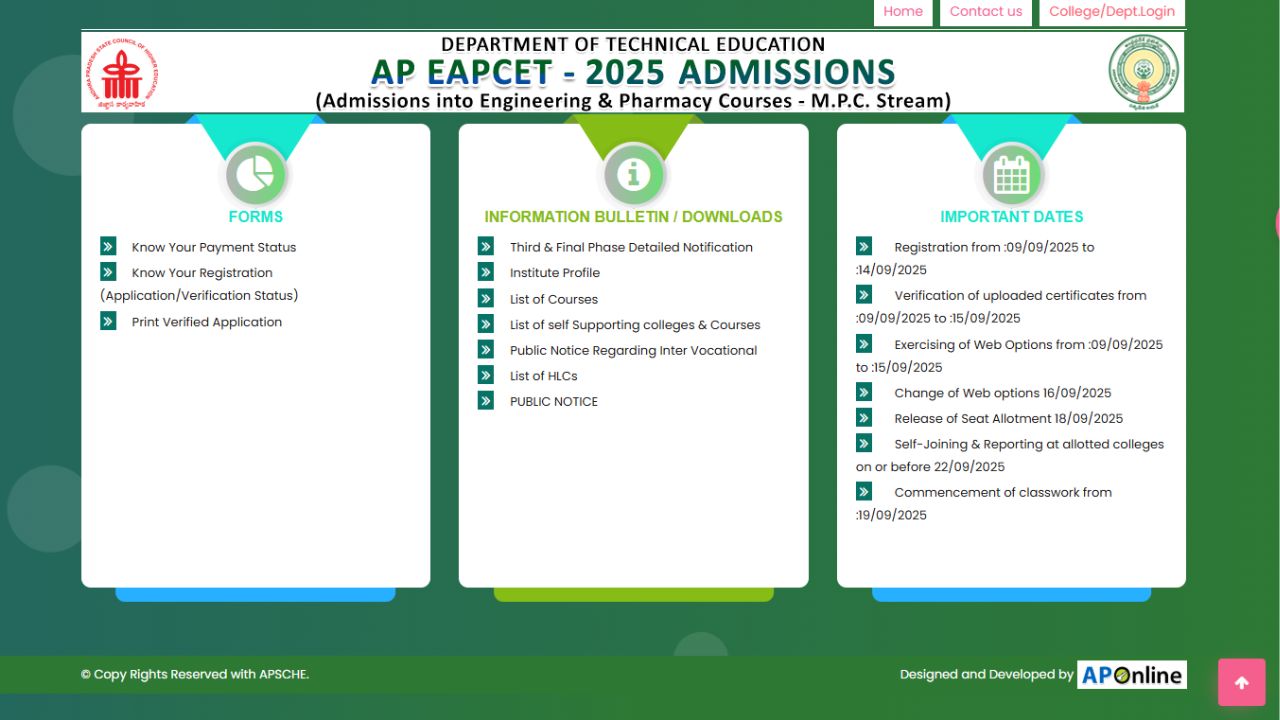Click arrow bullet beside Third & Final Phase Notification
The width and height of the screenshot is (1280, 720).
coord(486,246)
